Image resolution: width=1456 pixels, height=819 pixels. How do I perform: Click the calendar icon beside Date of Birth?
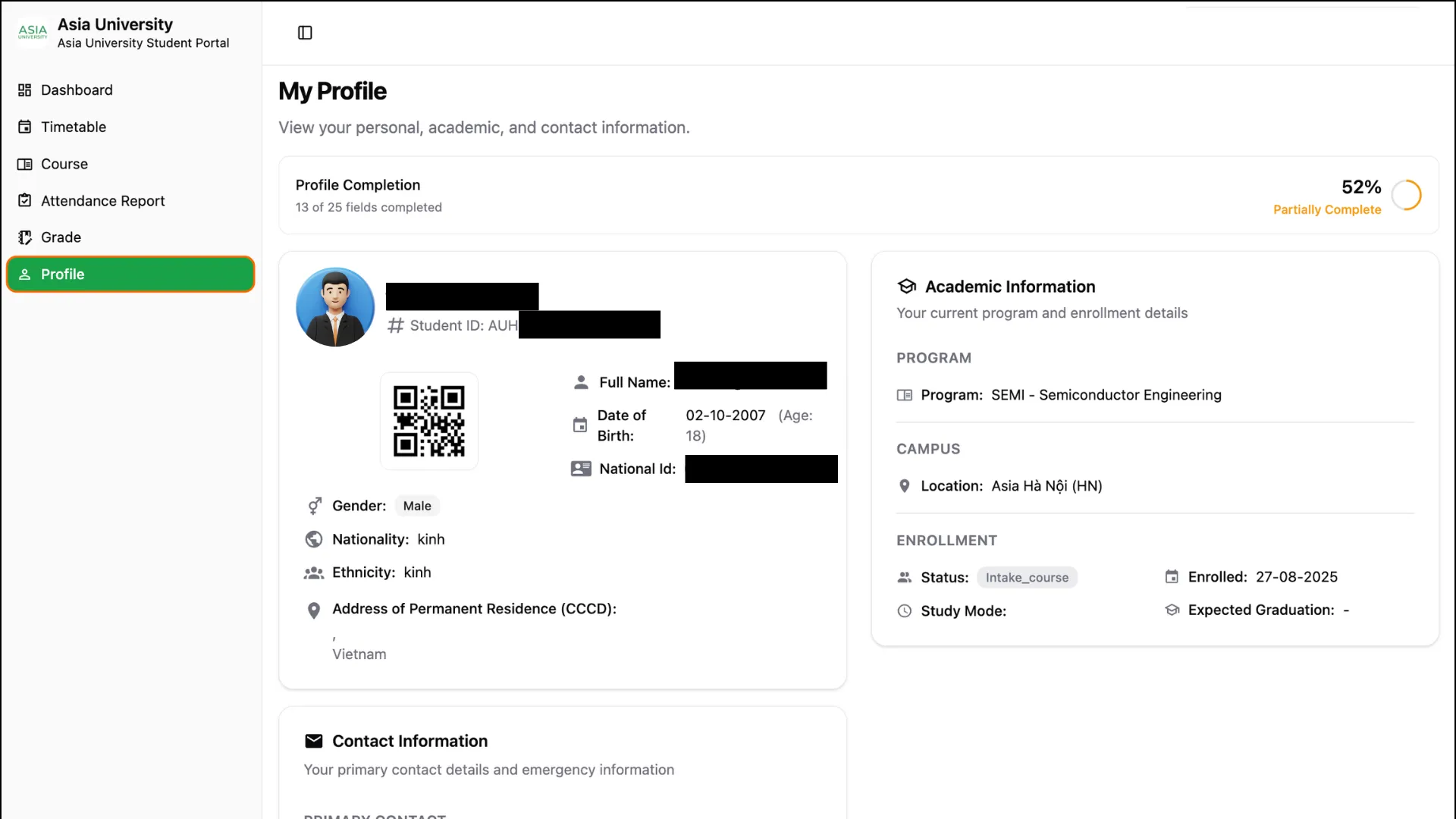click(580, 425)
